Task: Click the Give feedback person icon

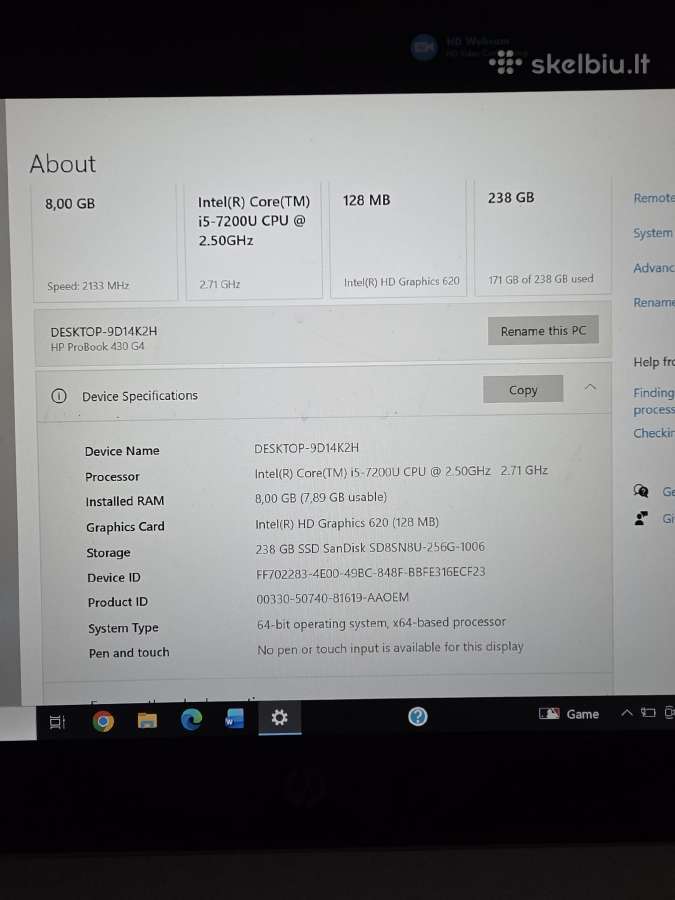Action: (x=641, y=519)
